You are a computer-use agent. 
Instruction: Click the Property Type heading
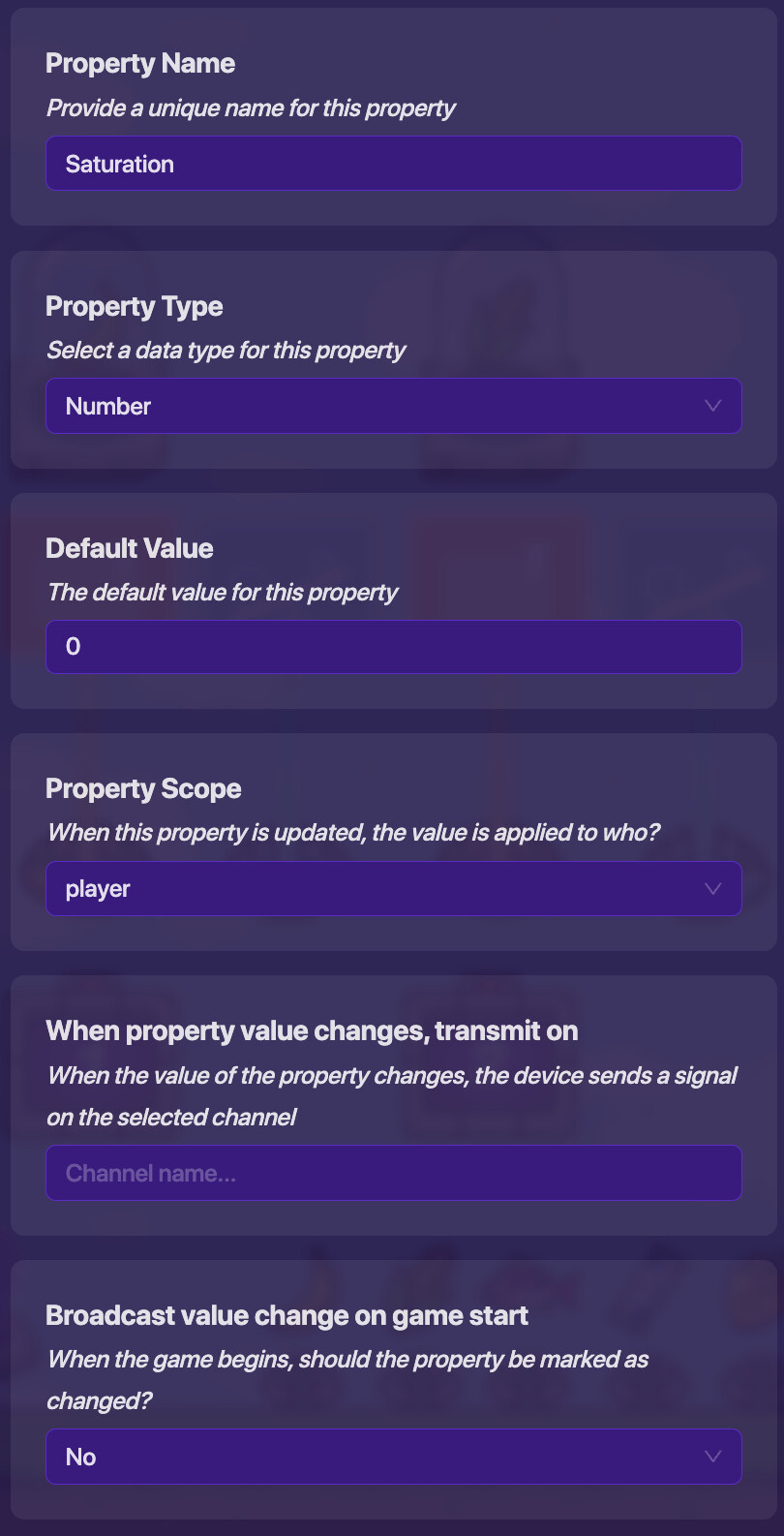coord(135,306)
